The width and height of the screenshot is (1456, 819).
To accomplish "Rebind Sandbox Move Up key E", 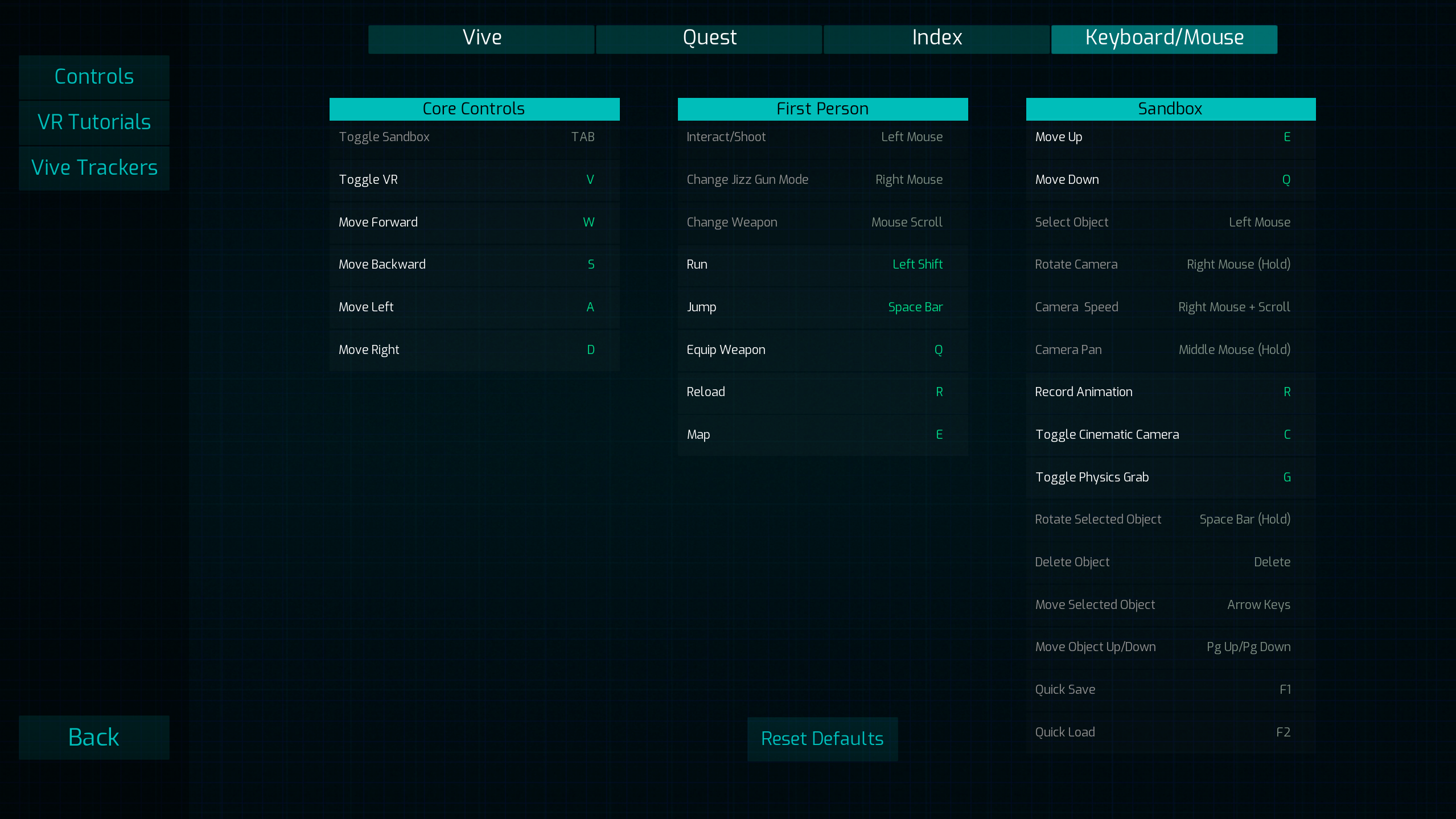I will (x=1286, y=137).
